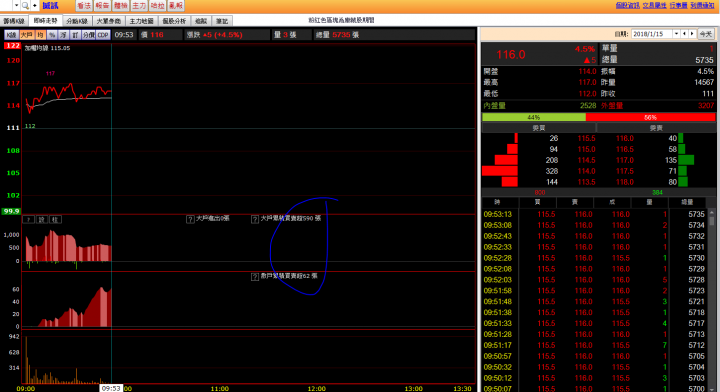Viewport: 720px width, 392px height.
Task: Click the ? icon beside 大戶累積買賣超590張
Action: pyautogui.click(x=255, y=219)
